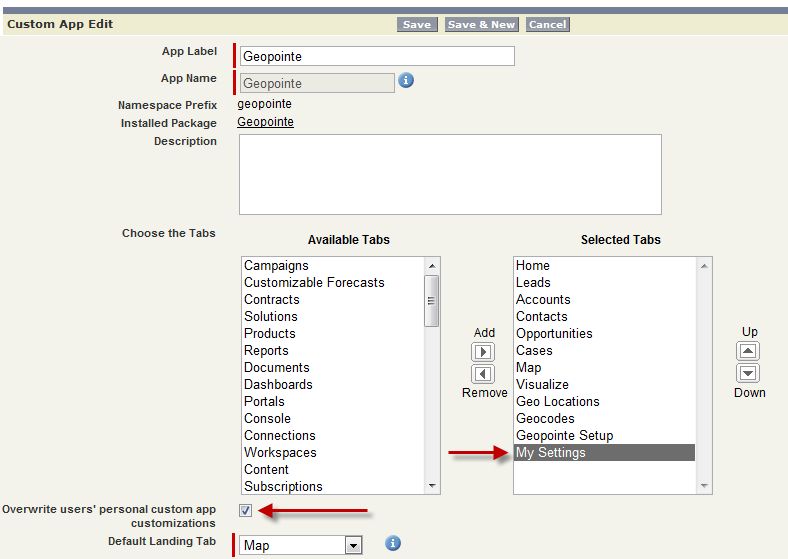788x559 pixels.
Task: Select Campaigns in Available Tabs
Action: [x=334, y=265]
